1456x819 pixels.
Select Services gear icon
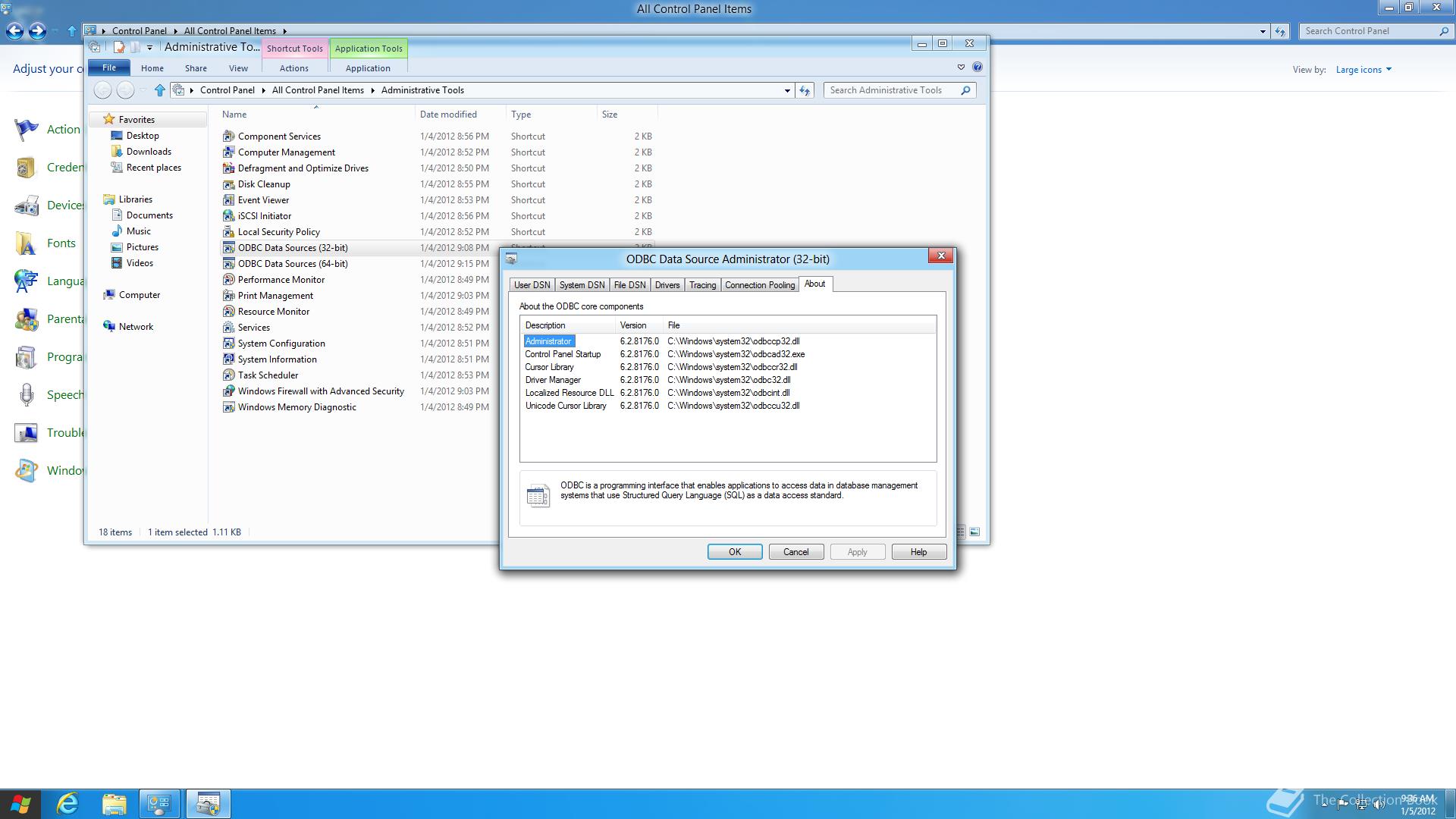coord(228,328)
